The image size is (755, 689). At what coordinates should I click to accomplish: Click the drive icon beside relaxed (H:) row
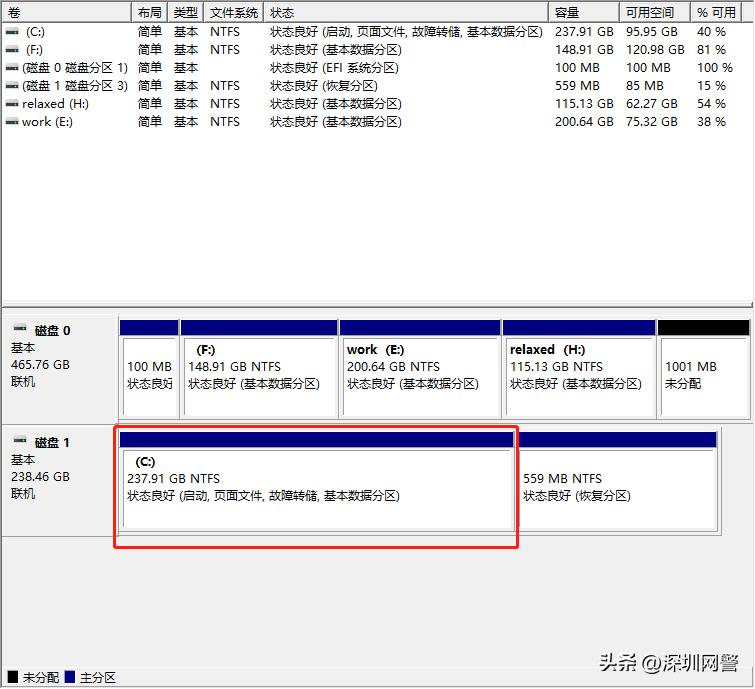12,104
